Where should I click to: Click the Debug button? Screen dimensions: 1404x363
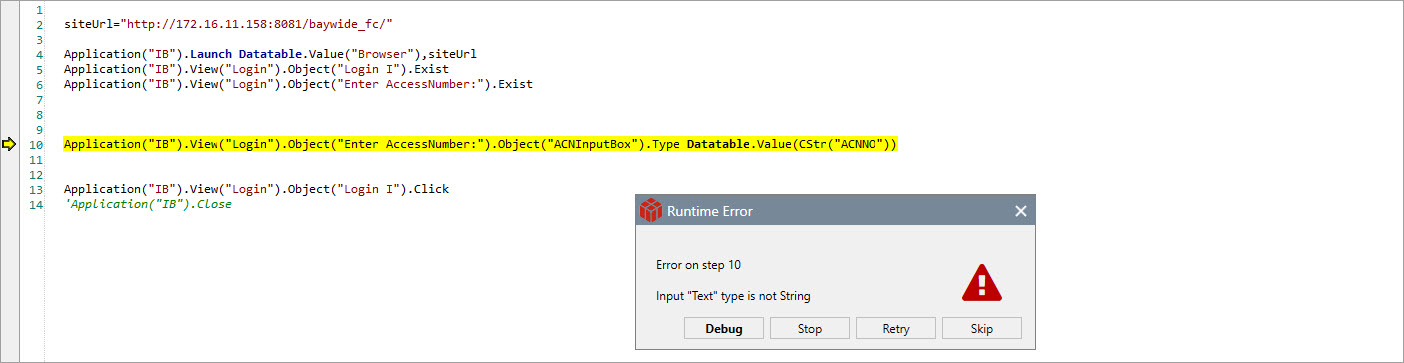pos(724,328)
